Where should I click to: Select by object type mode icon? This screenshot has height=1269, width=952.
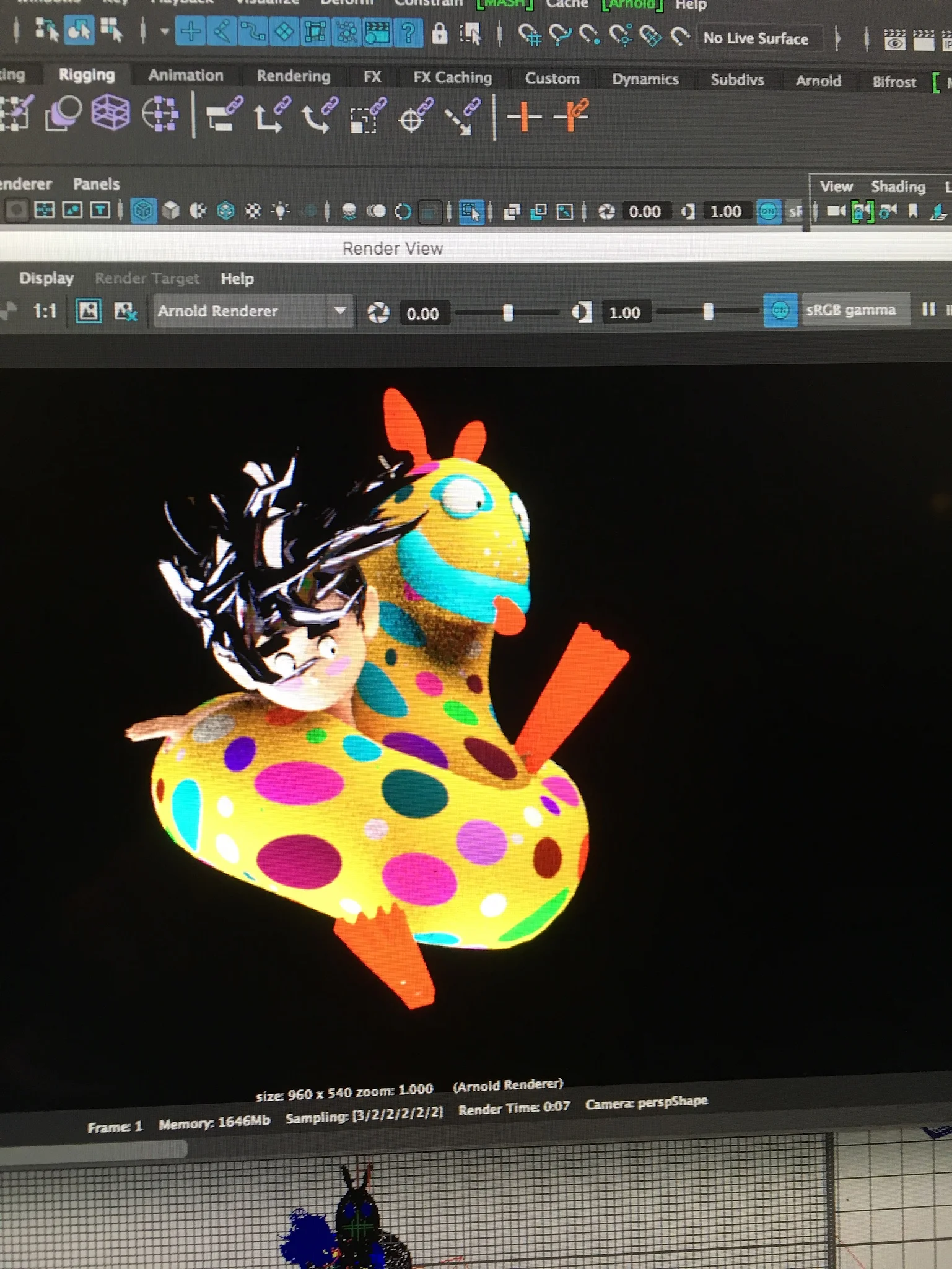coord(79,29)
